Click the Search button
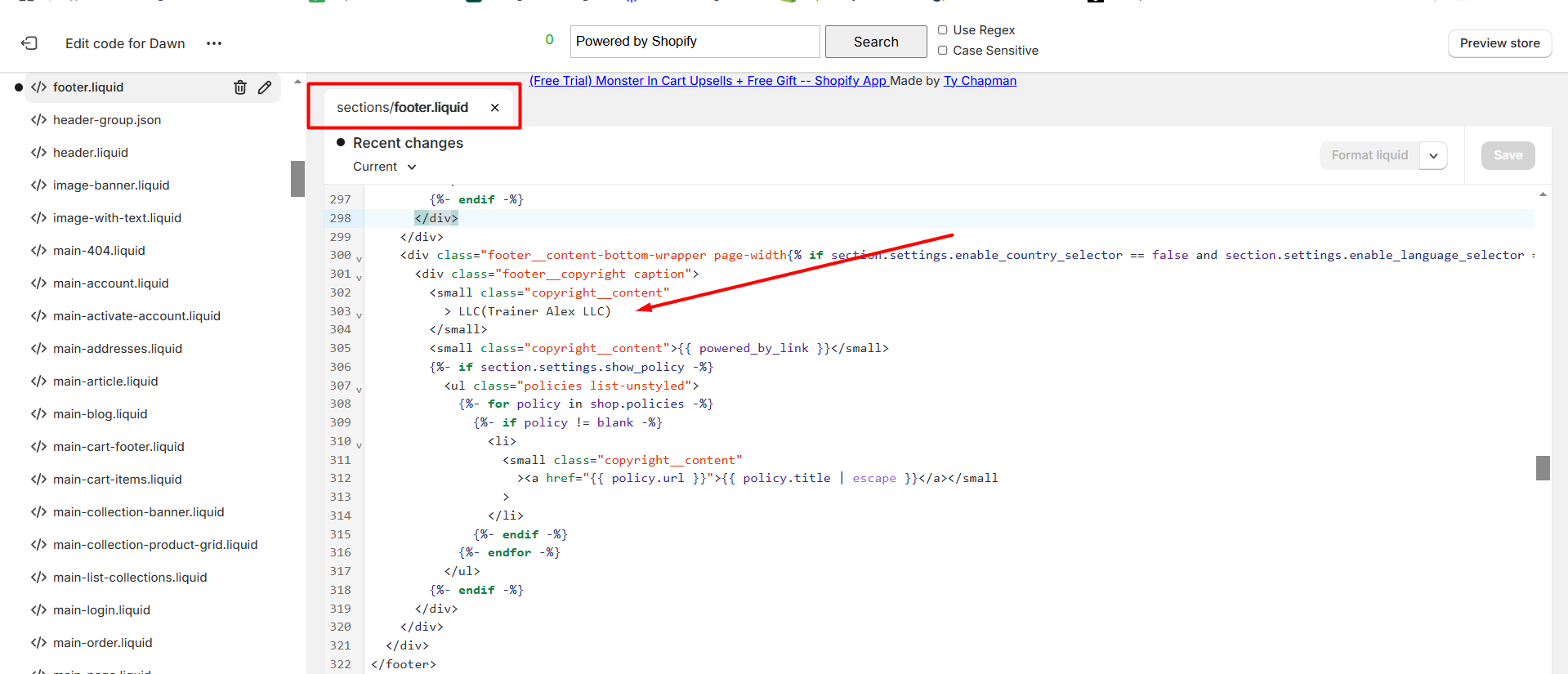This screenshot has height=674, width=1568. (x=876, y=42)
